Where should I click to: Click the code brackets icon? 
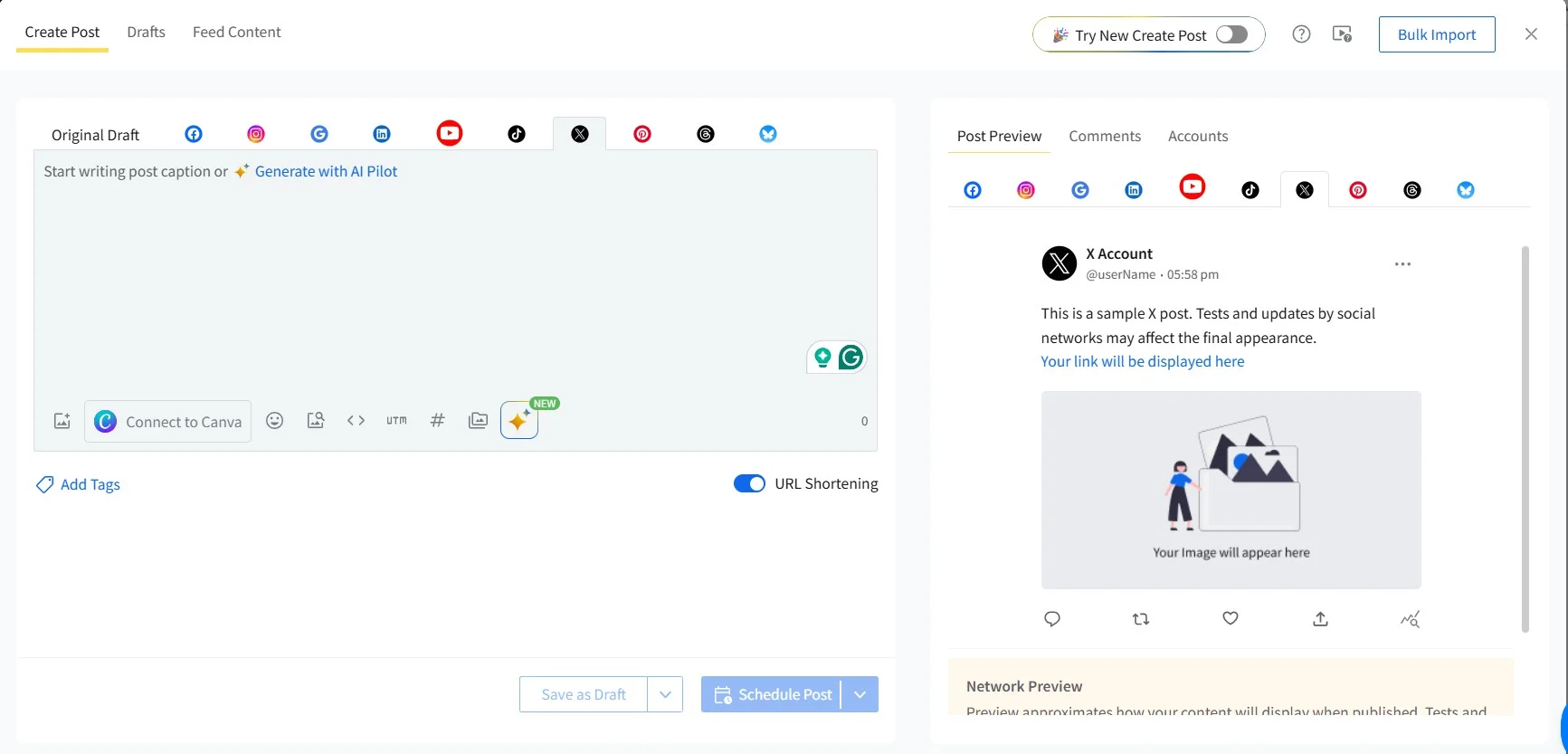tap(356, 420)
